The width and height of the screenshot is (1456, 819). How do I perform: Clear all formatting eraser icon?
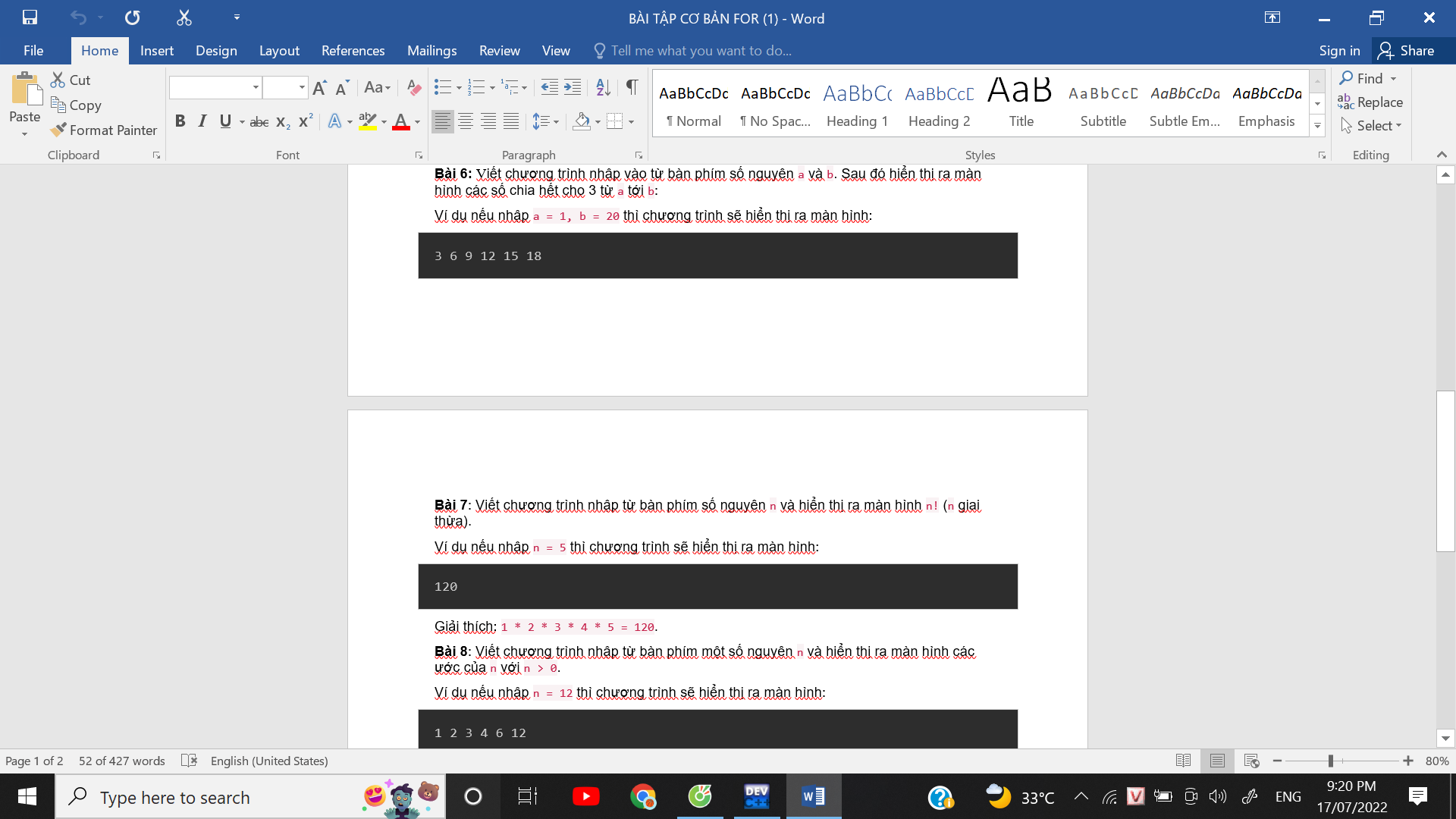(x=413, y=88)
